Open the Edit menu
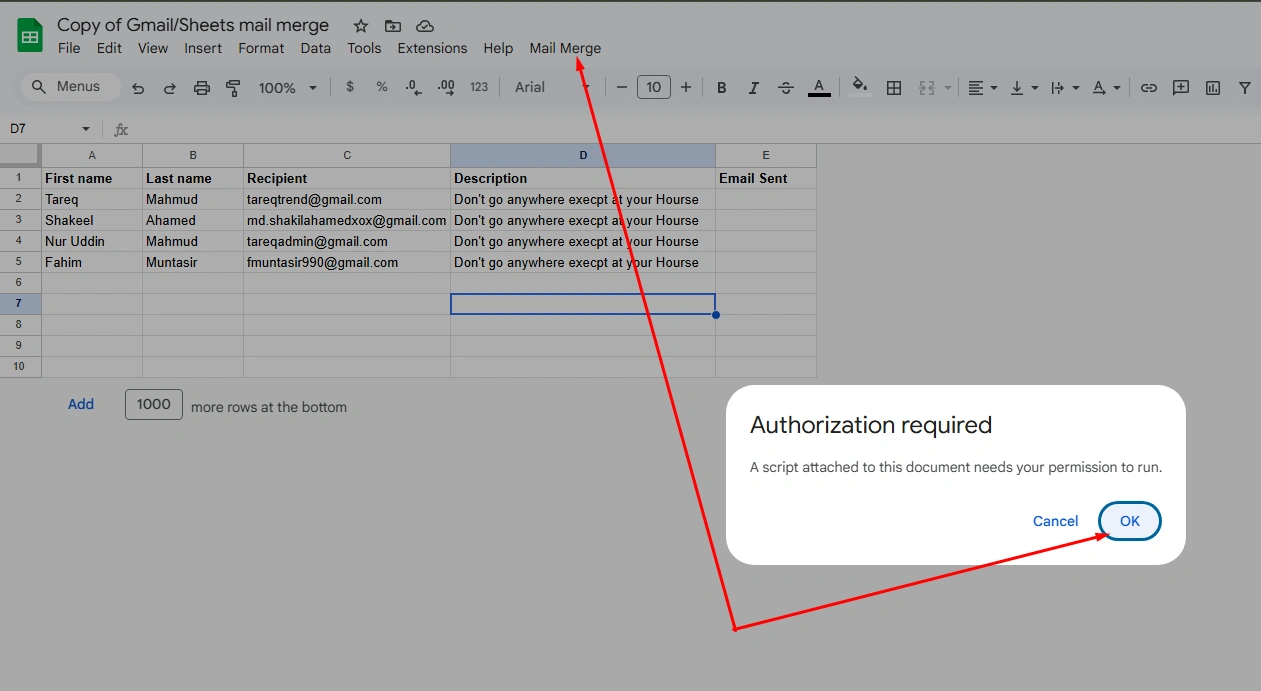The height and width of the screenshot is (691, 1261). 109,48
